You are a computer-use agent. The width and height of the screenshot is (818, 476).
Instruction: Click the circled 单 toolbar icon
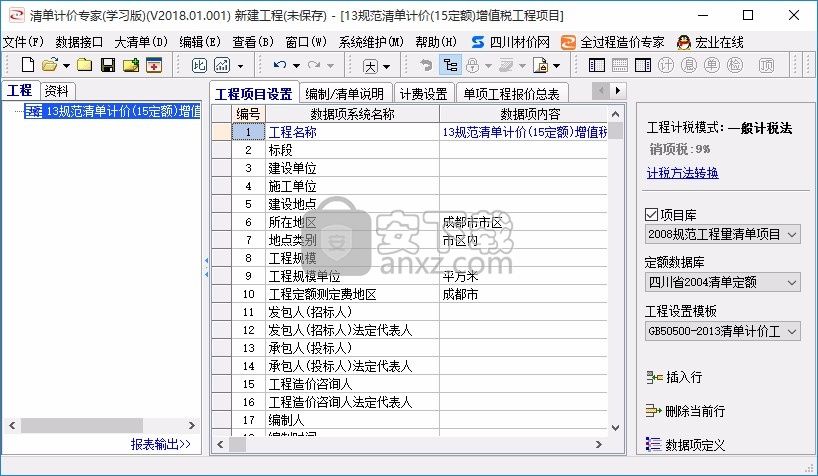click(712, 65)
